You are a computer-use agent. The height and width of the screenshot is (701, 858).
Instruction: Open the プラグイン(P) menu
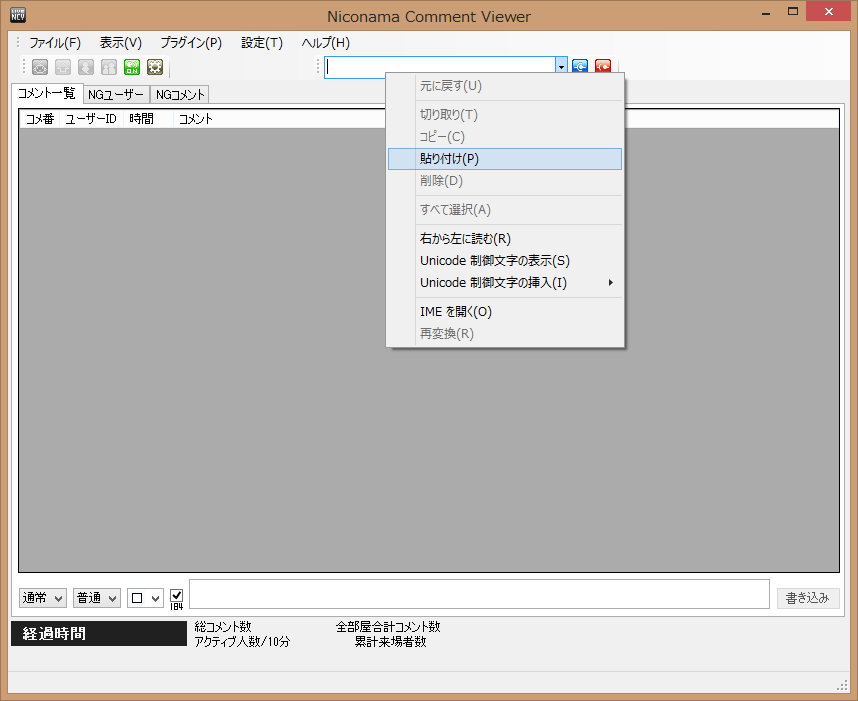click(x=191, y=43)
